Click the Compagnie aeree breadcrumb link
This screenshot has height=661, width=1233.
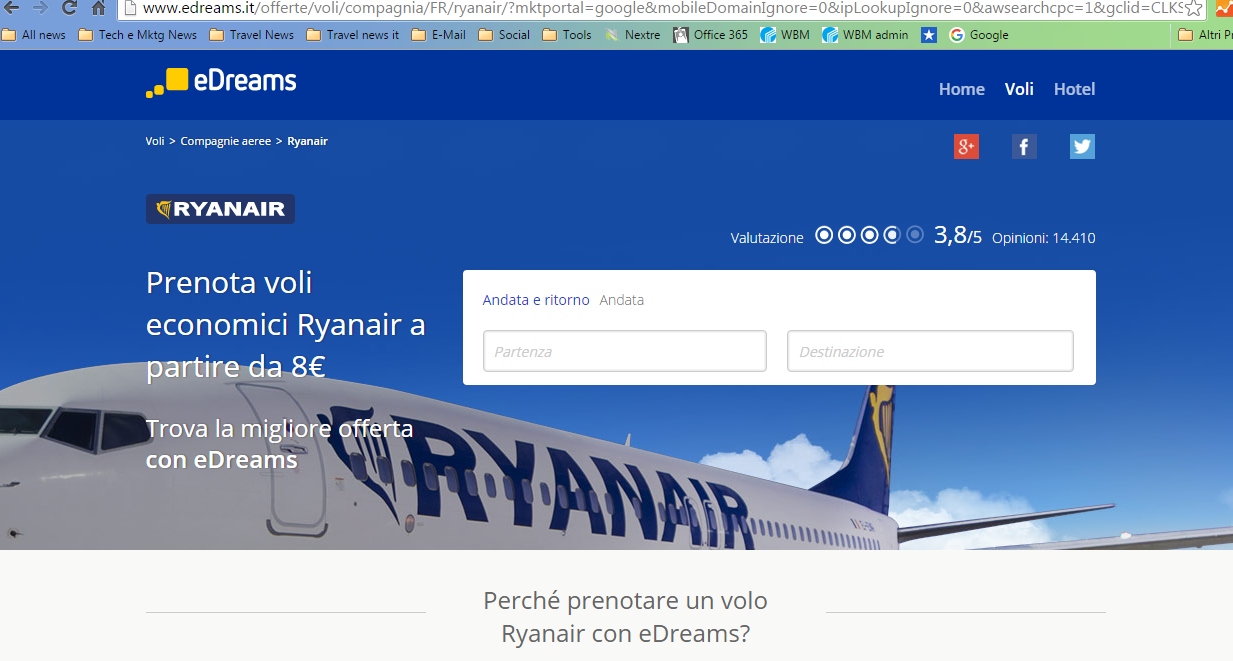click(x=226, y=141)
